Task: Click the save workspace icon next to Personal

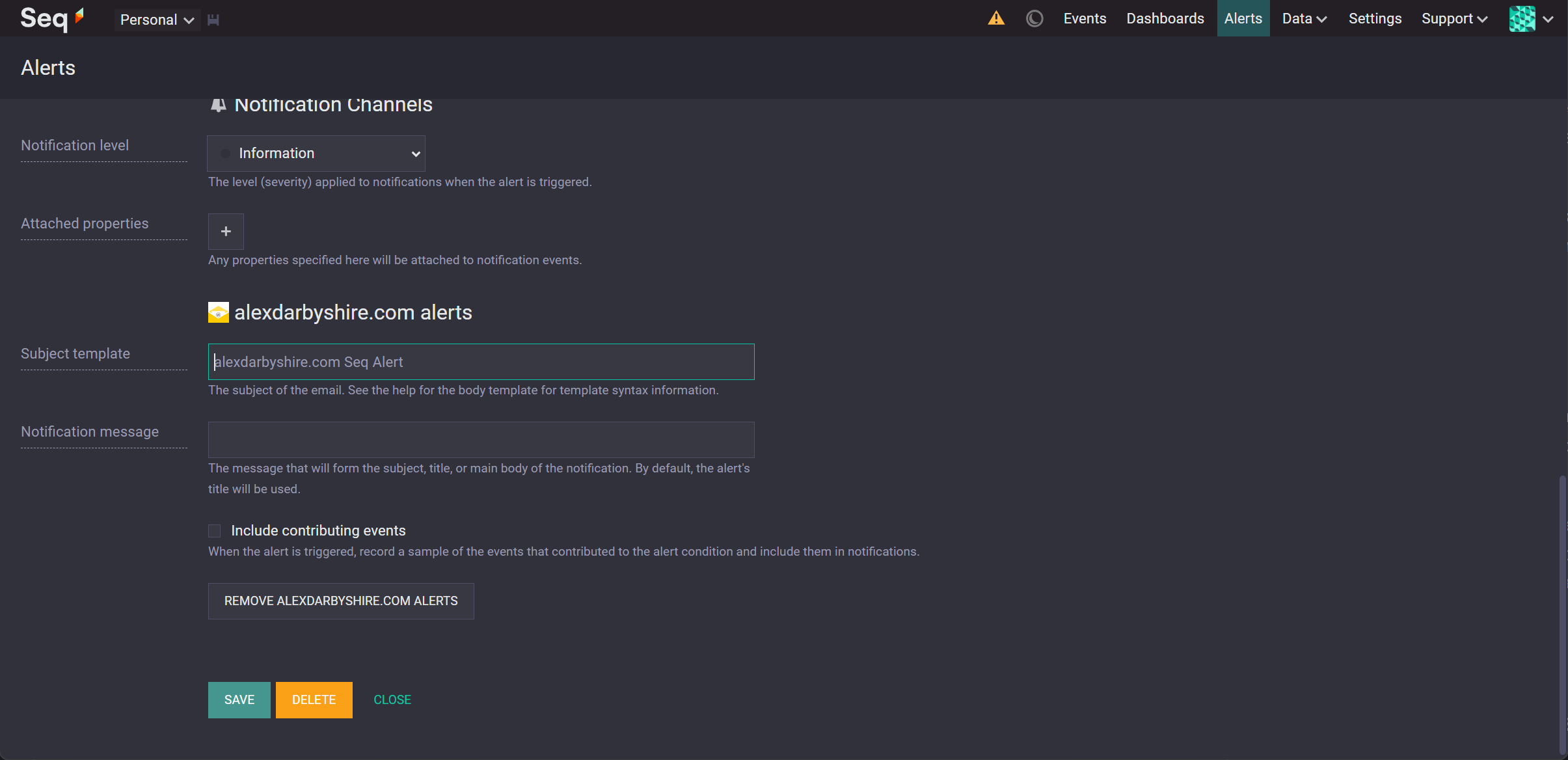Action: [x=213, y=20]
